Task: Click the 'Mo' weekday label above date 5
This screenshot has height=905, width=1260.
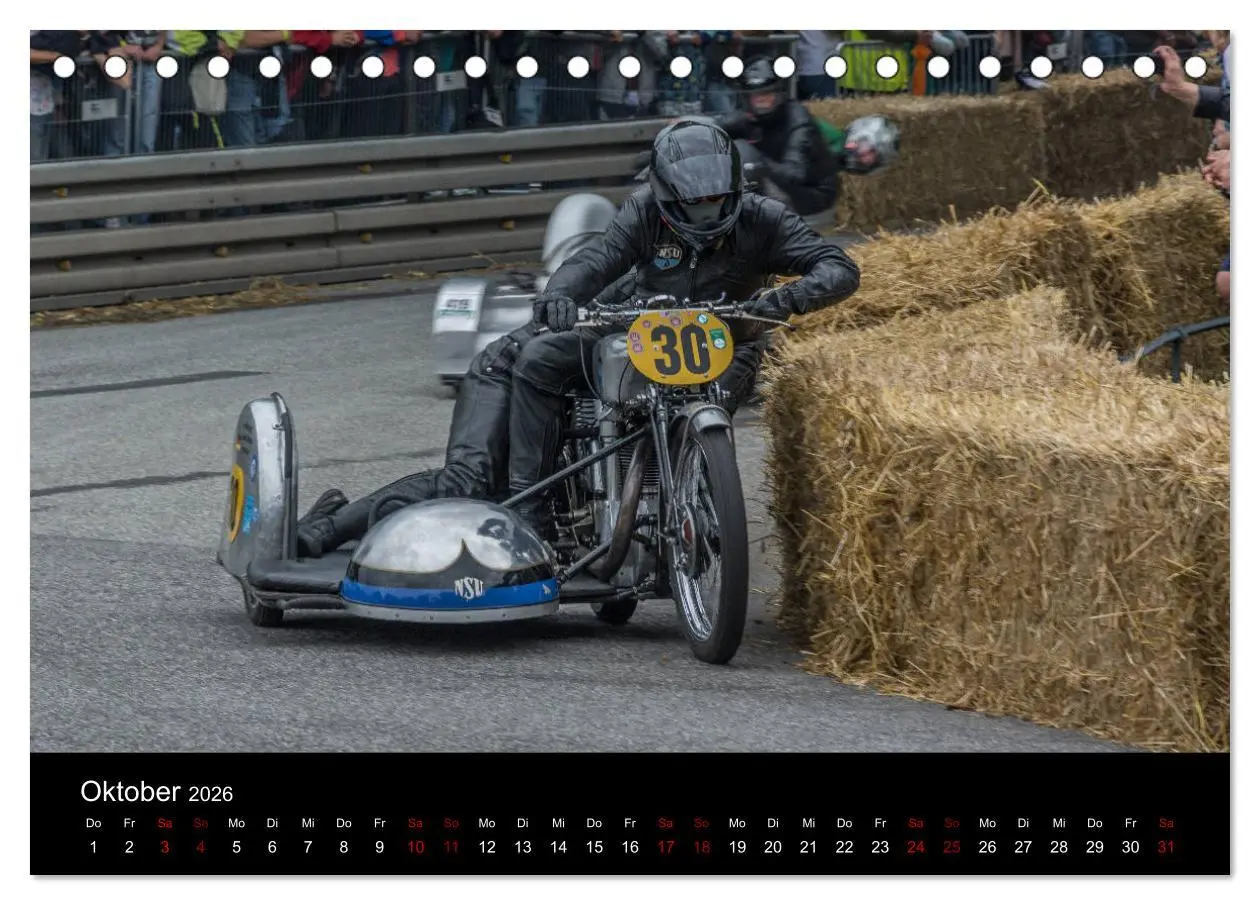Action: (236, 823)
